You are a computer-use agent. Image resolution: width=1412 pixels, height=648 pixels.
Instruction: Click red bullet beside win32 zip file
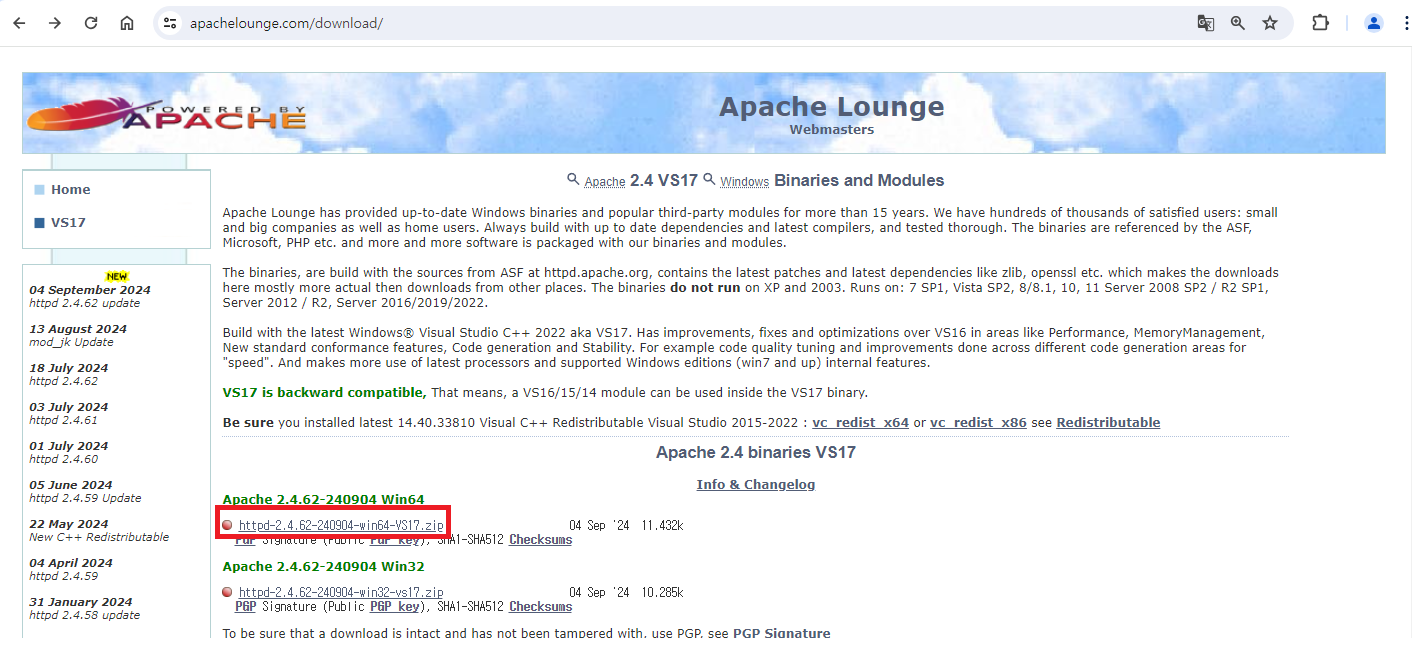[227, 592]
